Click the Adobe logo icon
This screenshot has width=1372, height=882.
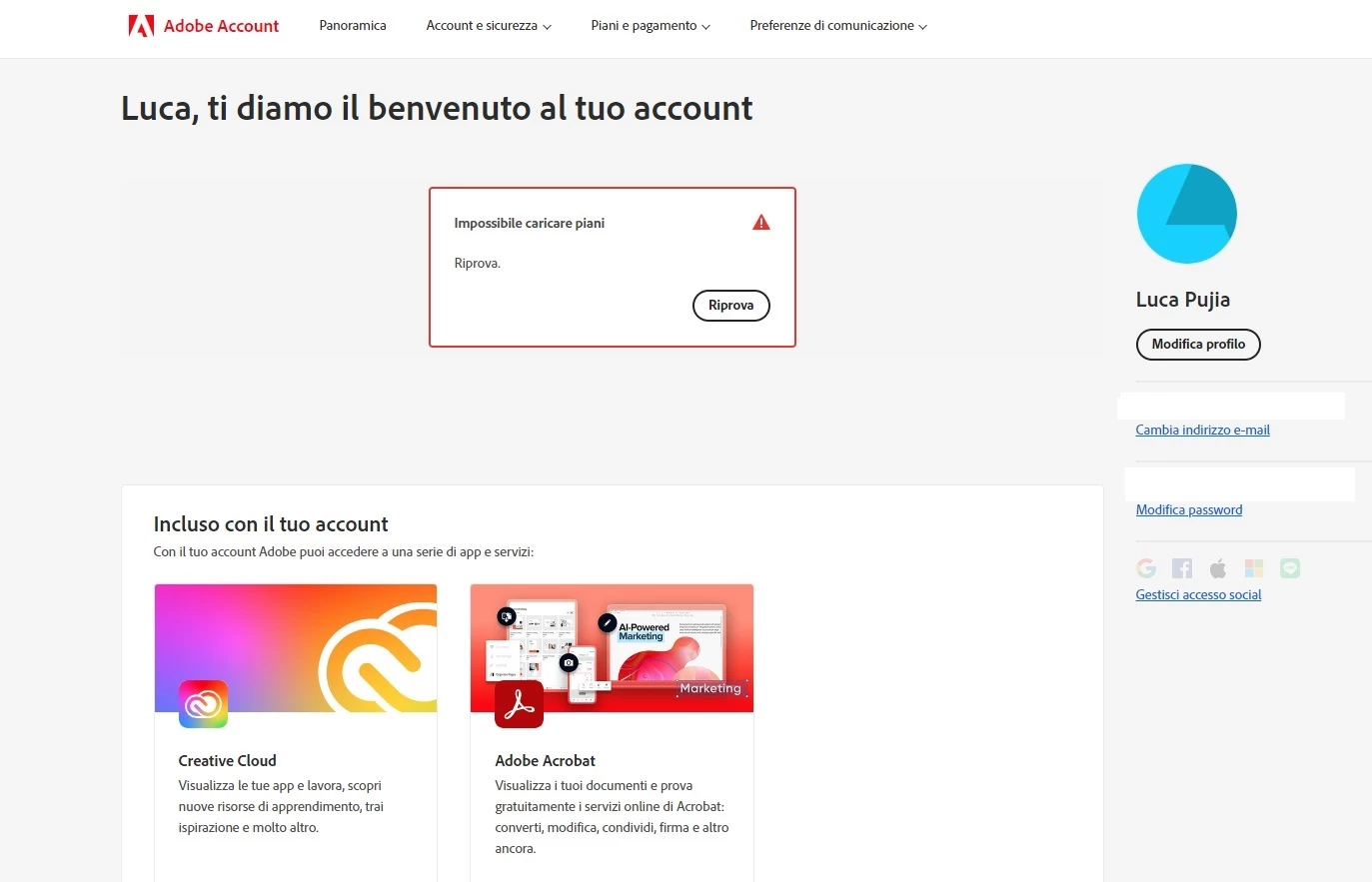[141, 26]
